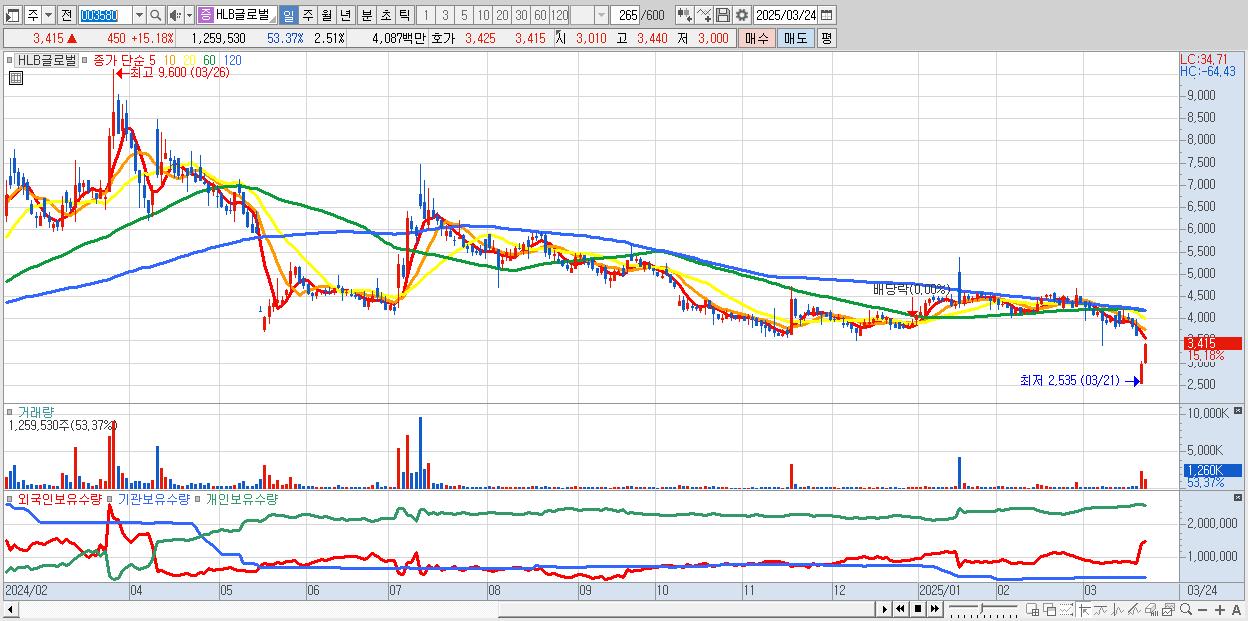Select the 초 seconds period button

pos(385,16)
